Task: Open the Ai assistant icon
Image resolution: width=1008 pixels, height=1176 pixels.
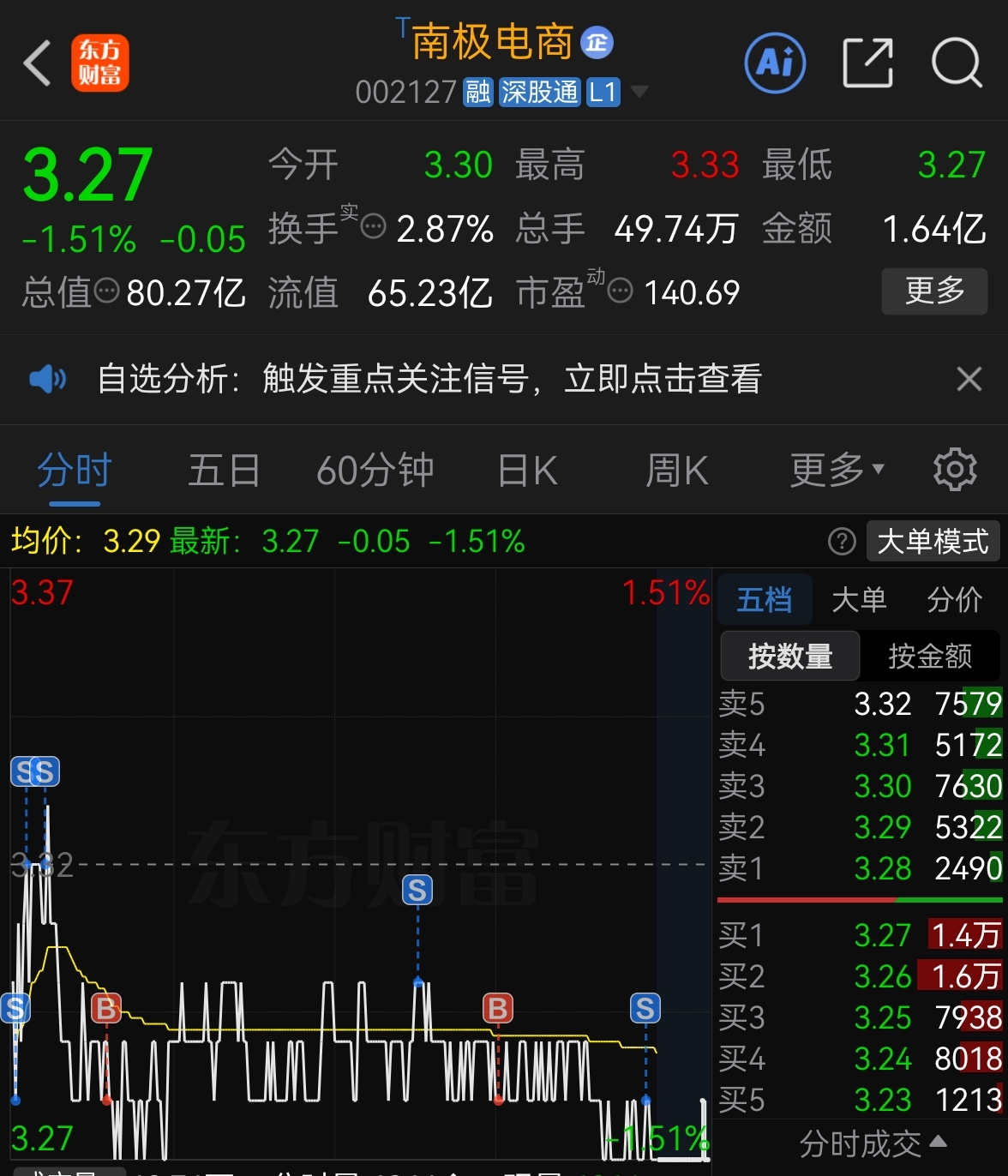Action: point(775,62)
